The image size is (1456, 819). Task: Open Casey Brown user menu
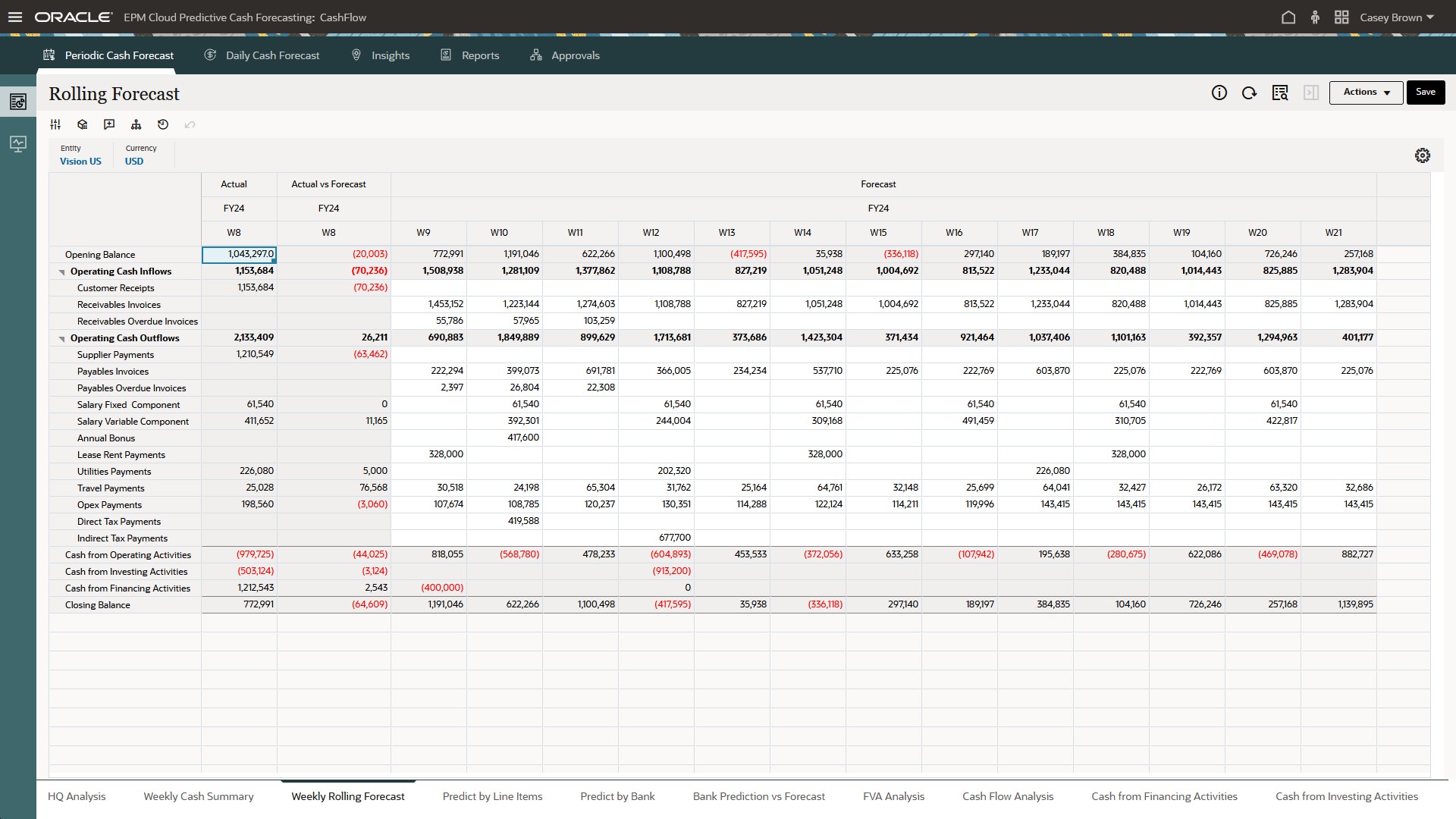pos(1396,17)
